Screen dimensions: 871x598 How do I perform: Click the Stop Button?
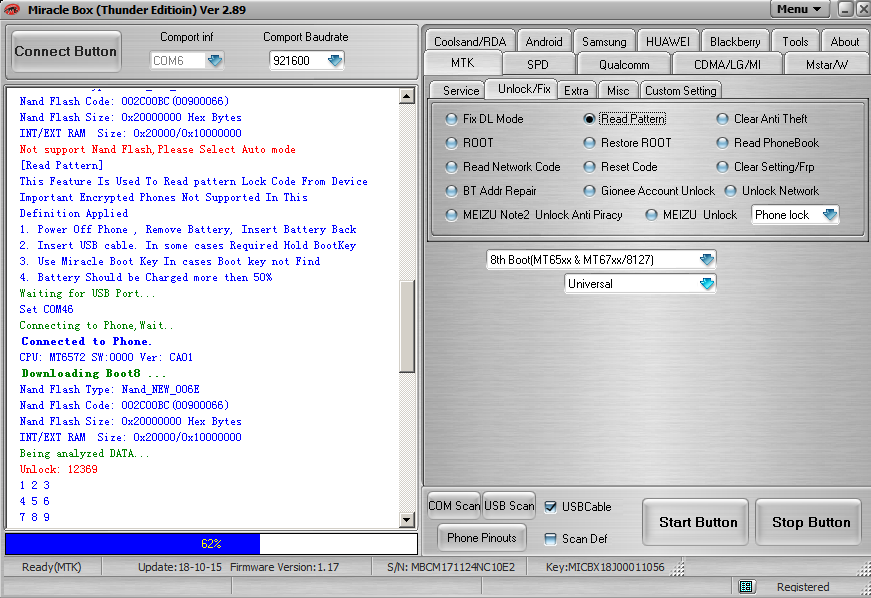coord(810,522)
